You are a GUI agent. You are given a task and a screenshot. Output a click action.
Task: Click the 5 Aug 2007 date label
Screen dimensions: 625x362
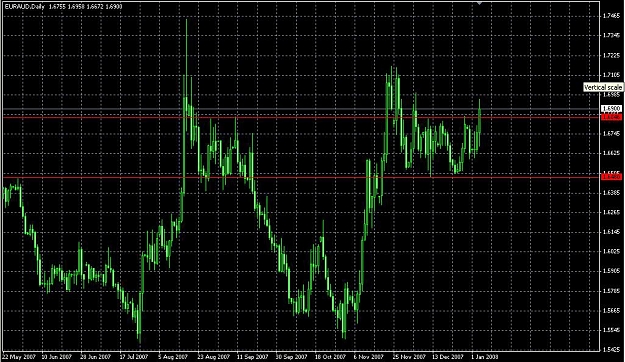[173, 357]
